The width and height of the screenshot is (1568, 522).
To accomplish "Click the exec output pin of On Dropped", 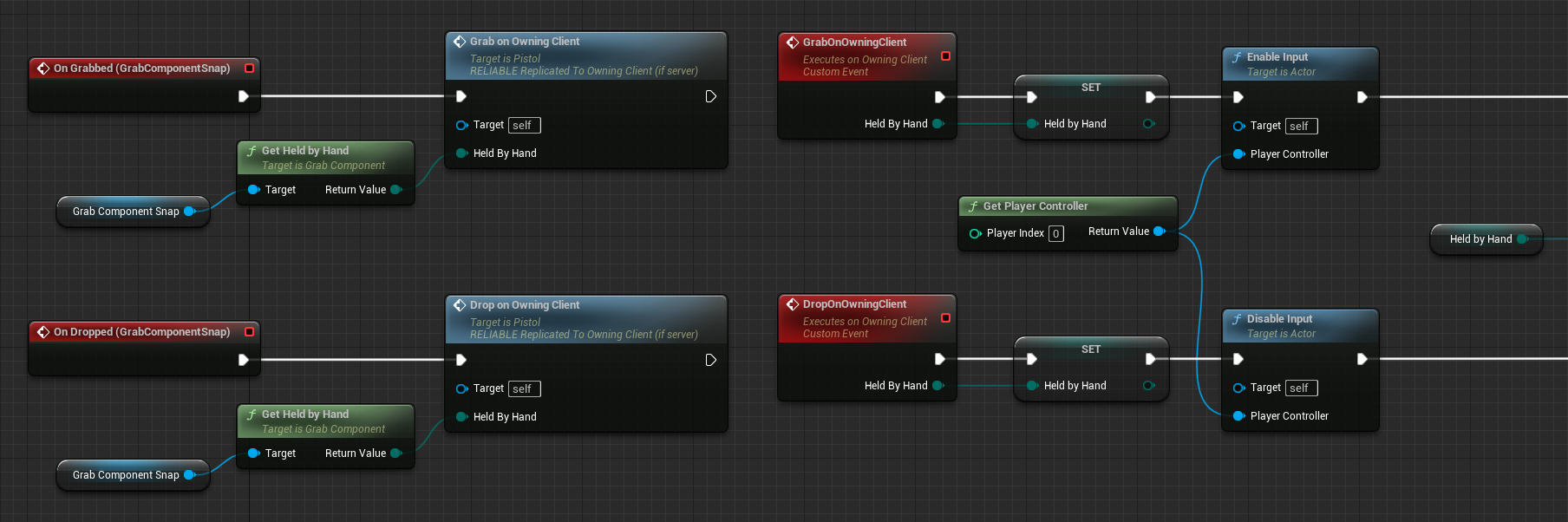I will click(x=244, y=360).
